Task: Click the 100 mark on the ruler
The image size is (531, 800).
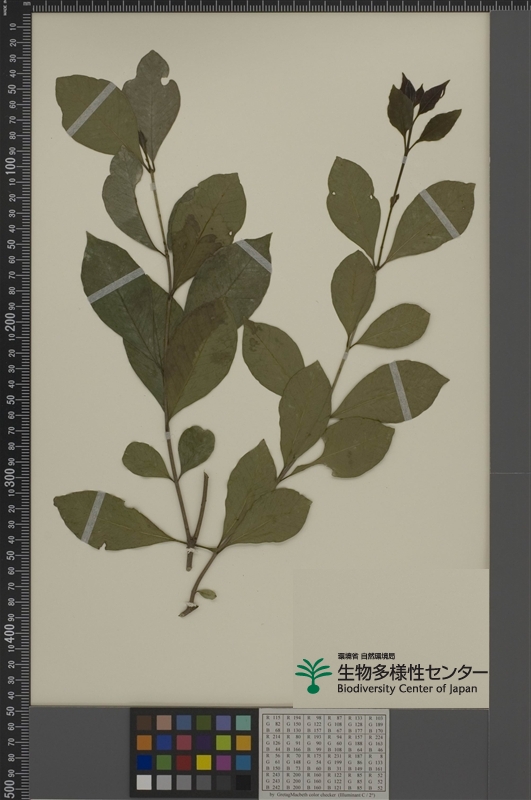Action: [10, 166]
